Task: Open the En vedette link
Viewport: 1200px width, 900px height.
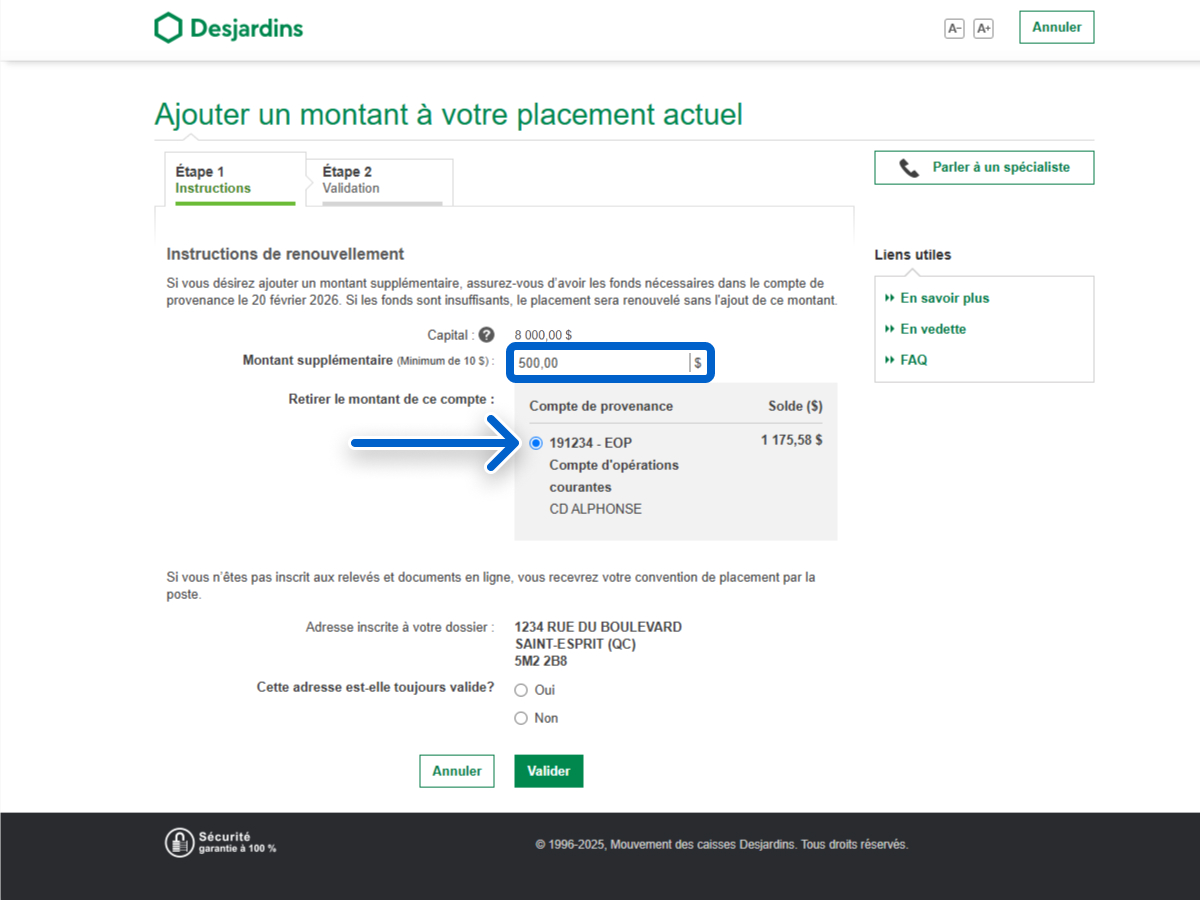Action: coord(933,329)
